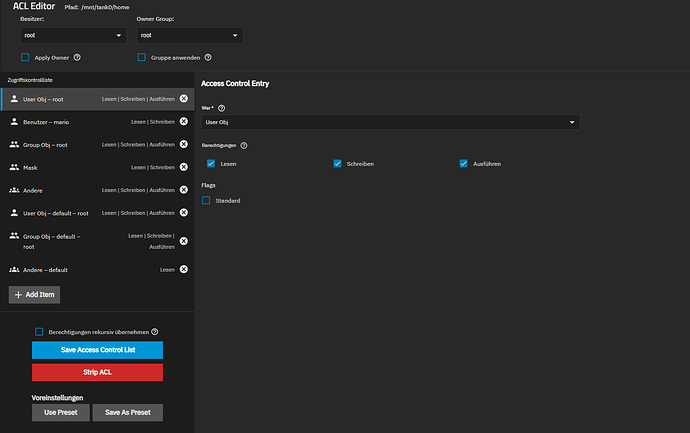
Task: Enable the Apply Owner checkbox
Action: point(26,58)
